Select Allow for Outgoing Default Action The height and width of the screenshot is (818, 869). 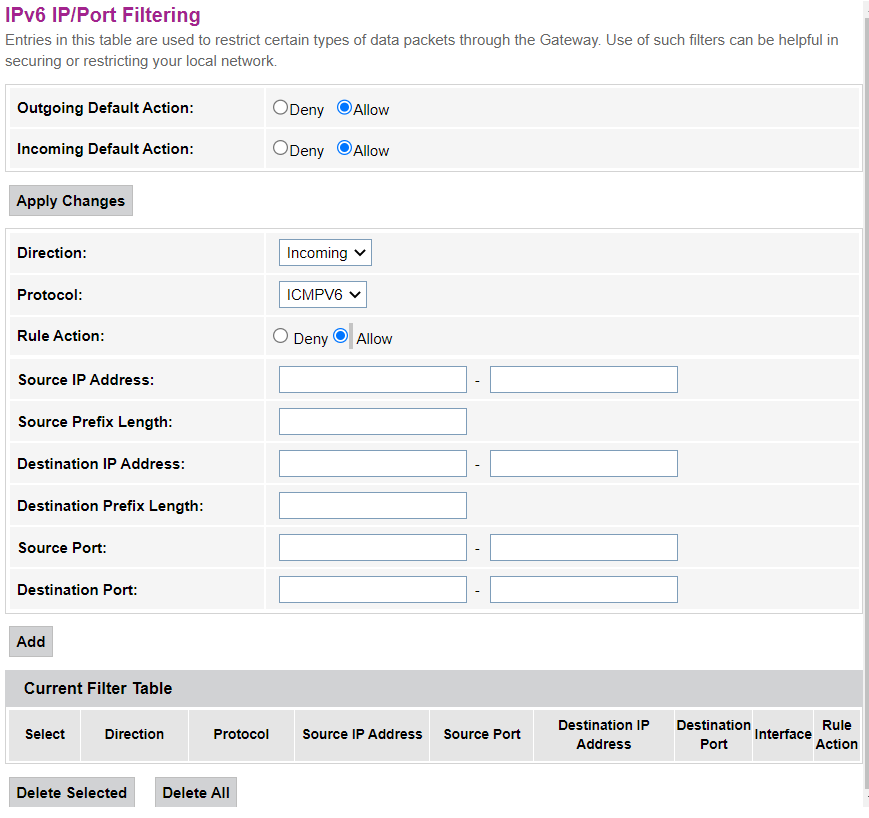coord(344,108)
